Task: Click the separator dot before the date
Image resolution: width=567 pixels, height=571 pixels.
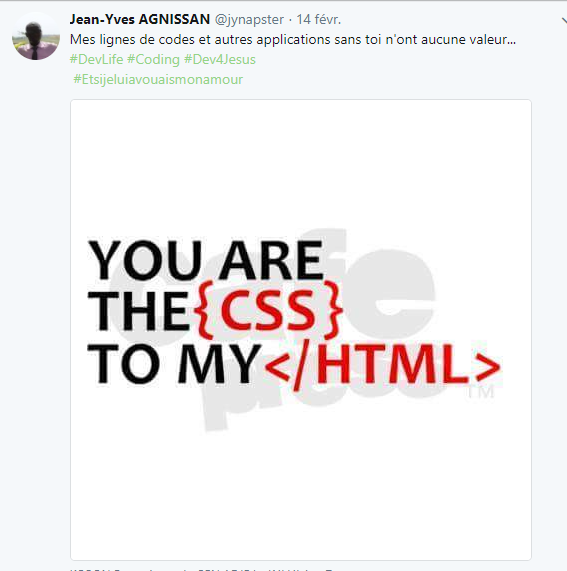Action: (x=290, y=20)
